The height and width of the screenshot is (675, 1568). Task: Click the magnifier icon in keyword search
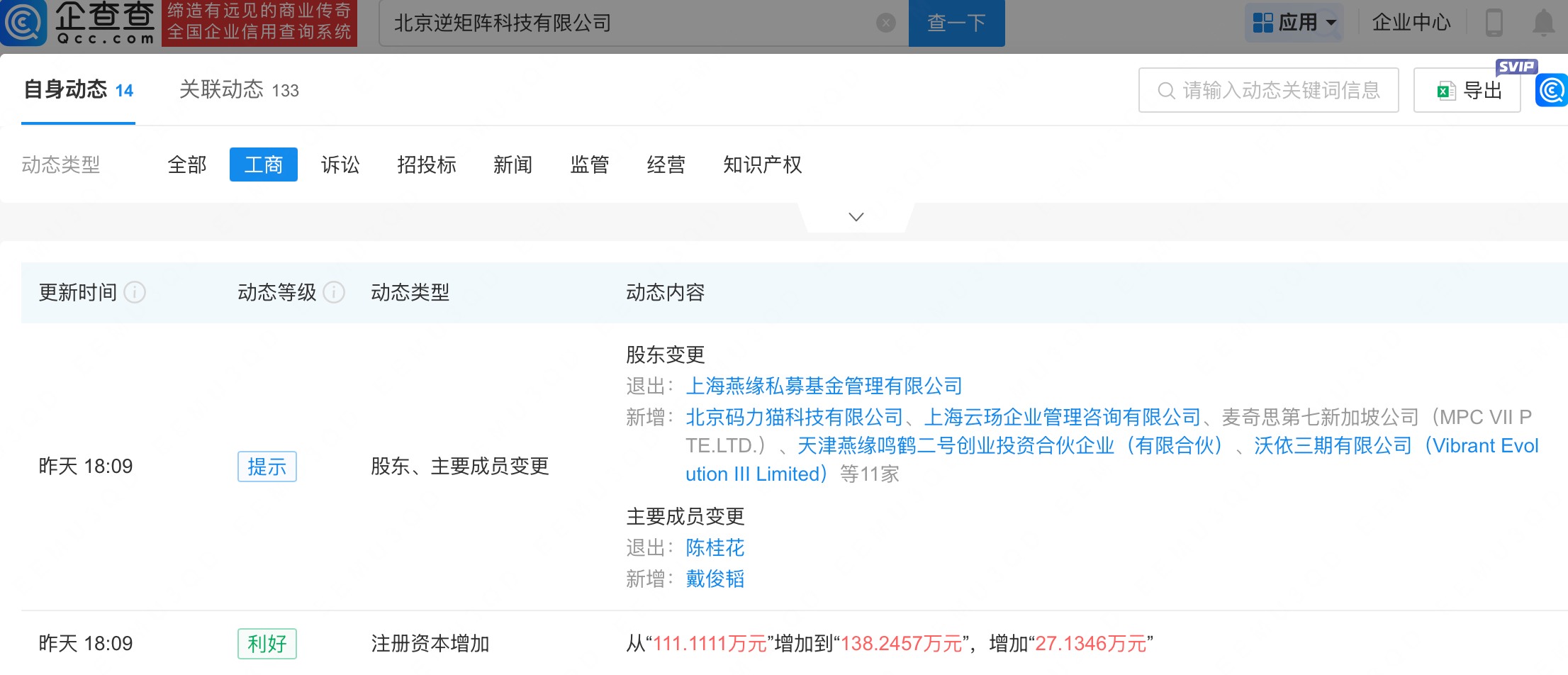click(1166, 91)
